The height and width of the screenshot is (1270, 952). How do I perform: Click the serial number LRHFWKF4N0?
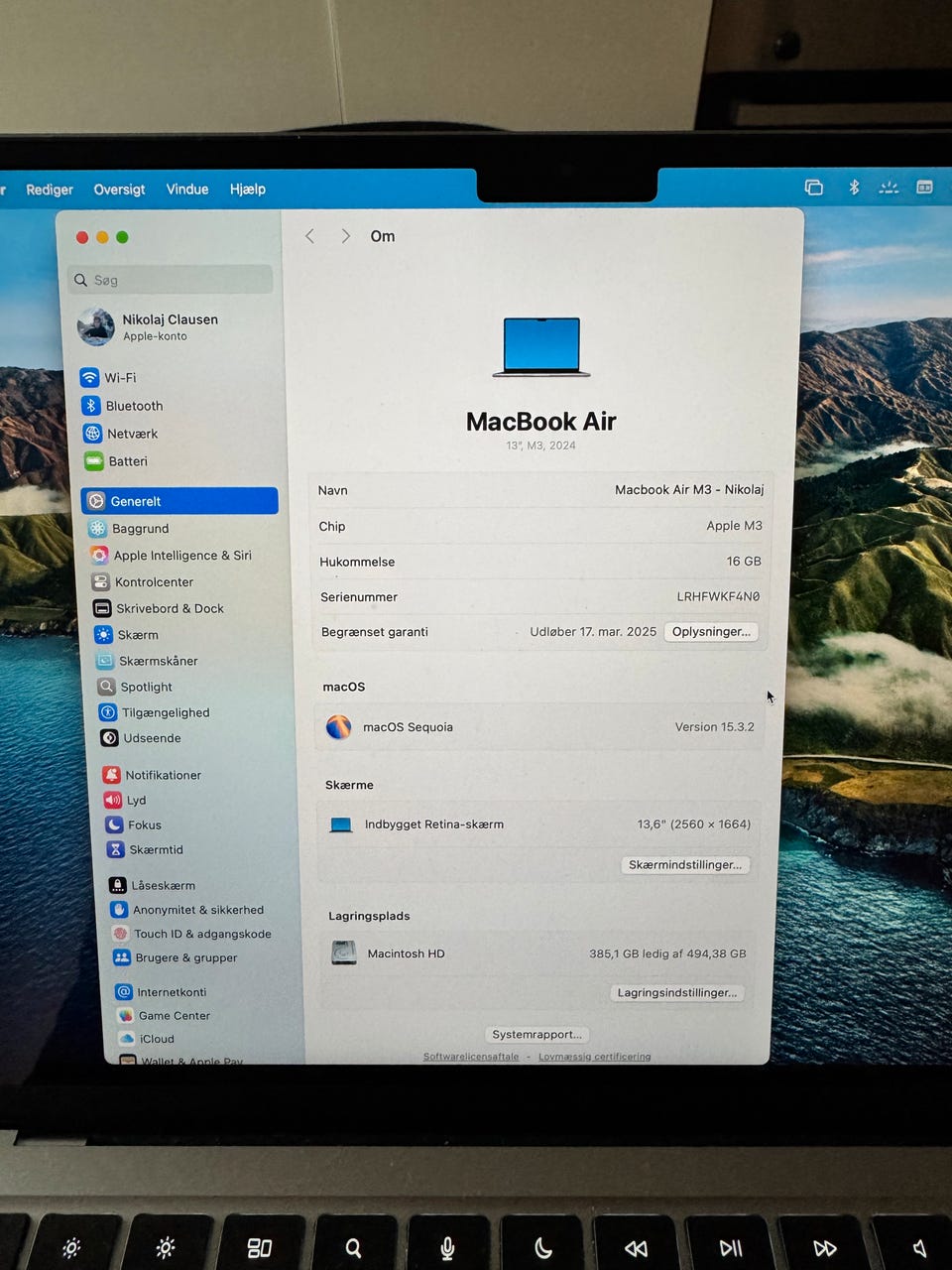pos(718,597)
